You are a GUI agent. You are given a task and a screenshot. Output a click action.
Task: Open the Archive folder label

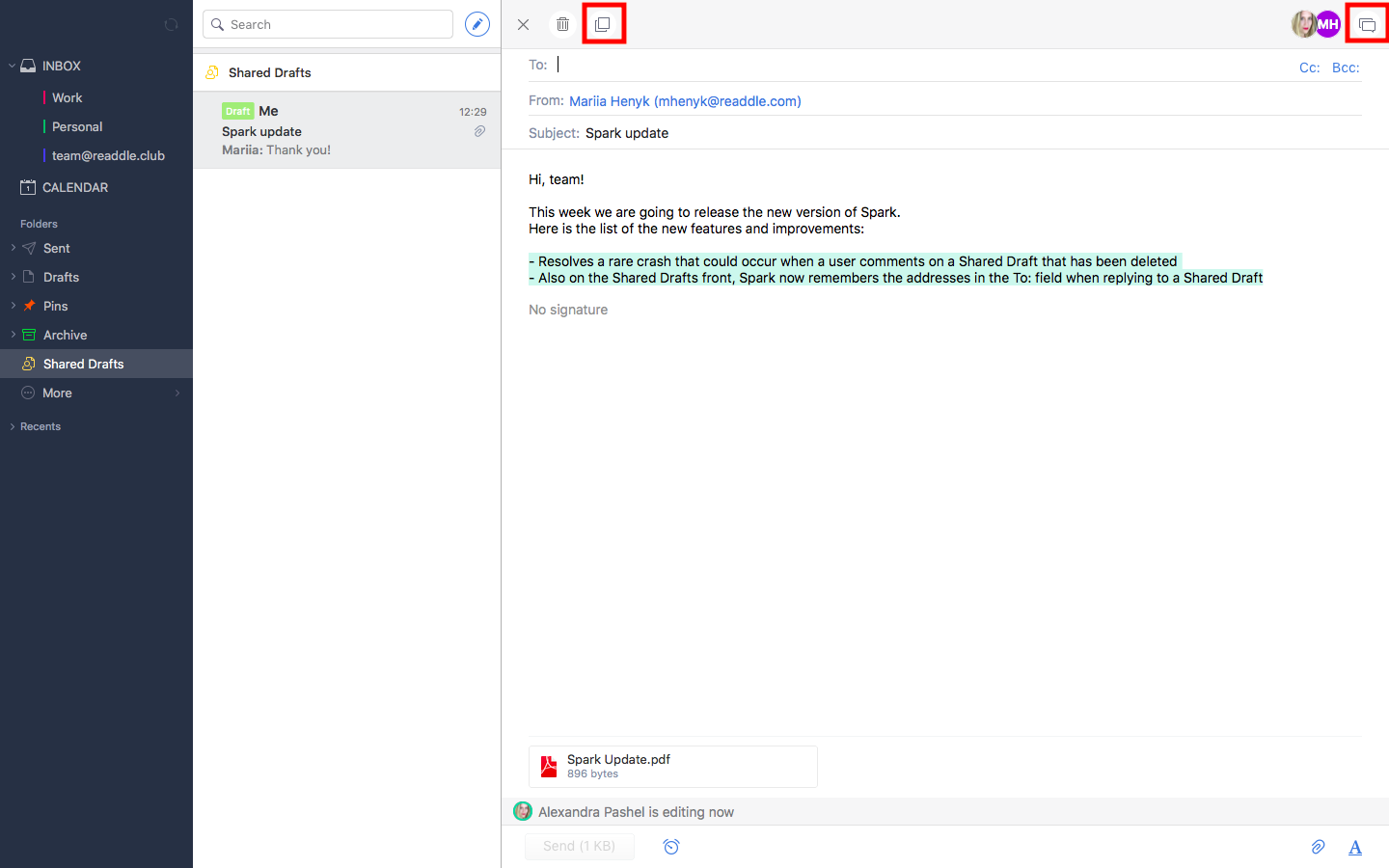(x=66, y=335)
